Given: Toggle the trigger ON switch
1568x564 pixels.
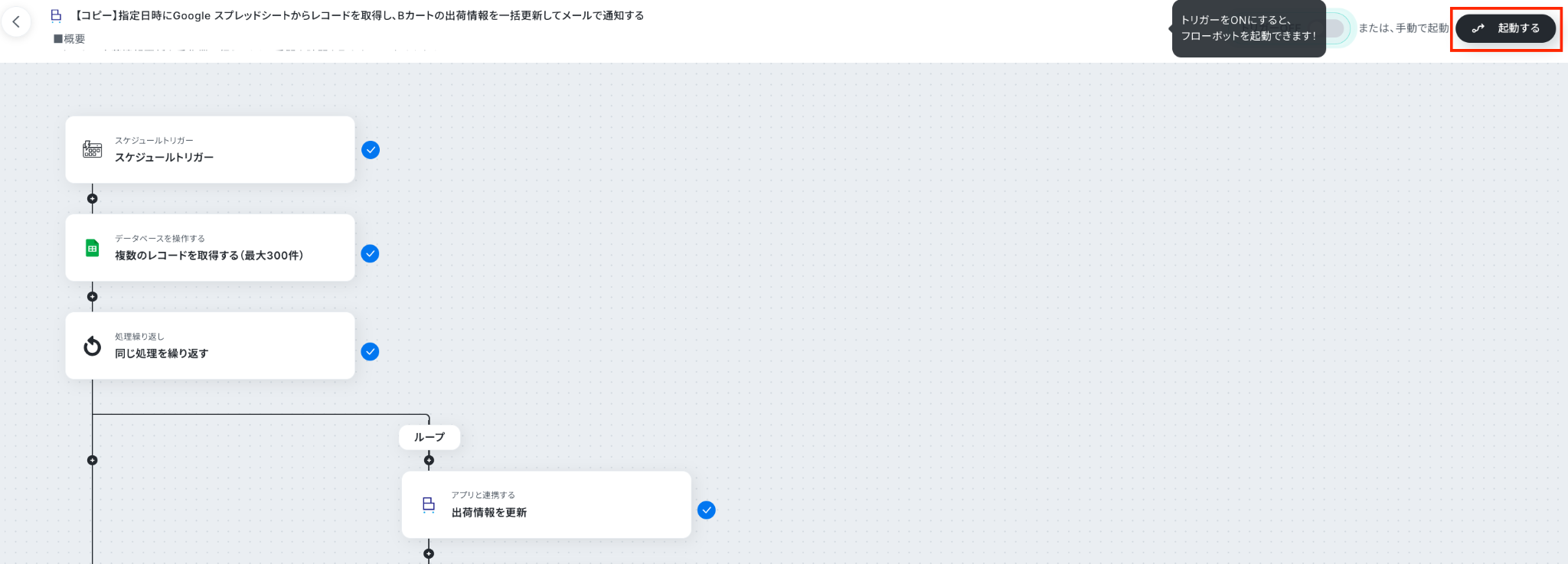Looking at the screenshot, I should tap(1336, 28).
